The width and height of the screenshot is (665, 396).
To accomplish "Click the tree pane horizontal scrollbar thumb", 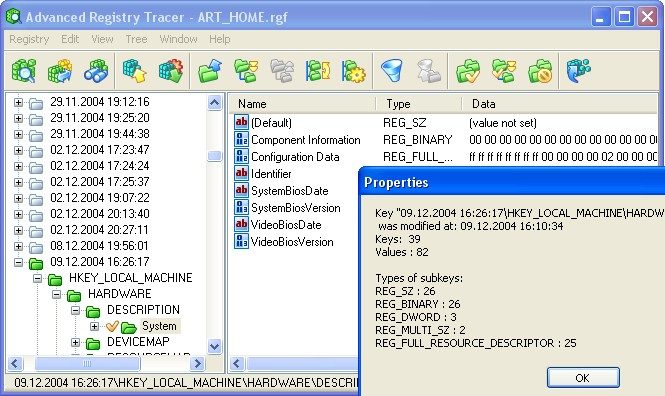I will [87, 363].
